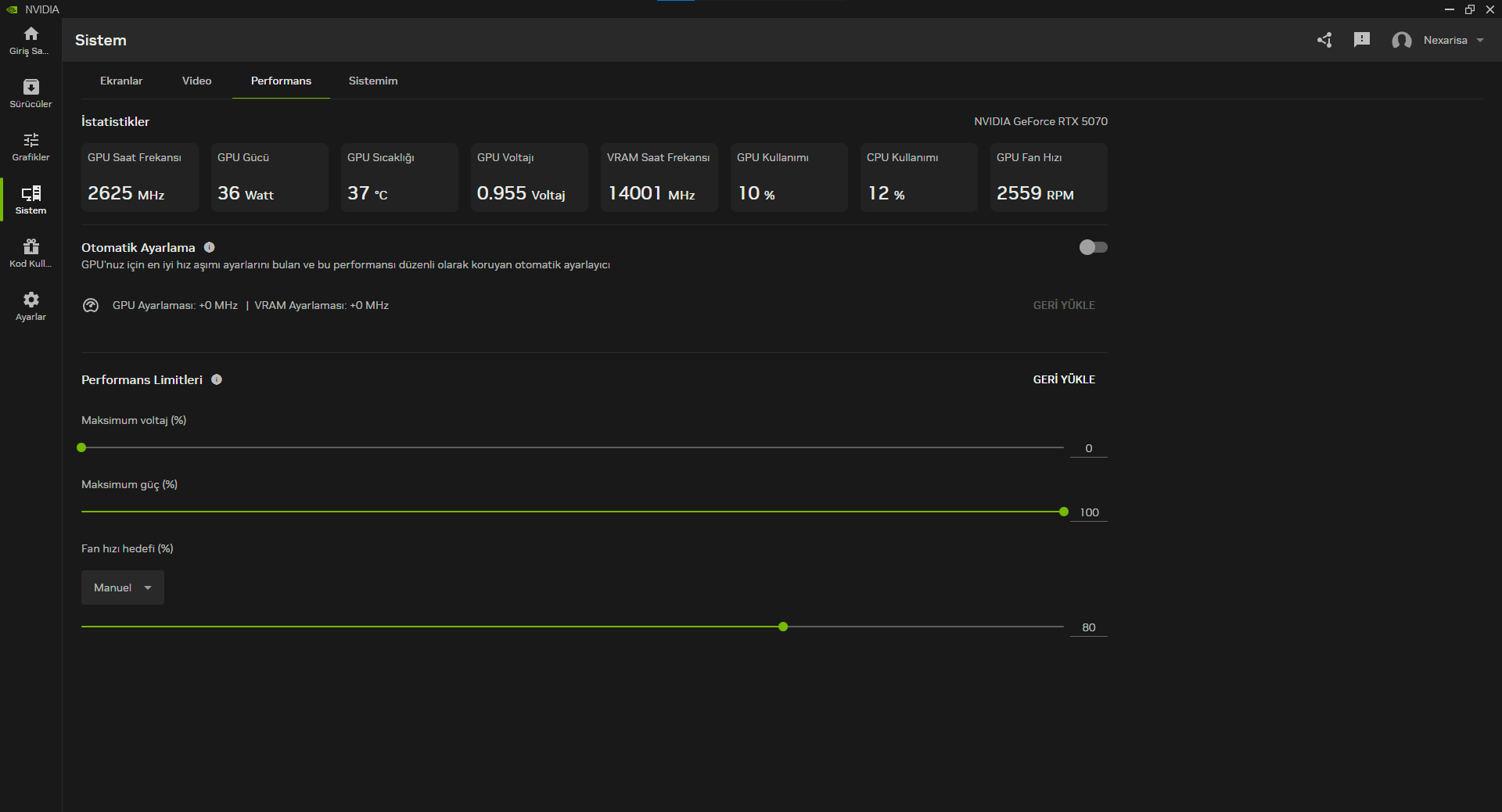The width and height of the screenshot is (1502, 812).
Task: Click the share icon in header
Action: (1324, 40)
